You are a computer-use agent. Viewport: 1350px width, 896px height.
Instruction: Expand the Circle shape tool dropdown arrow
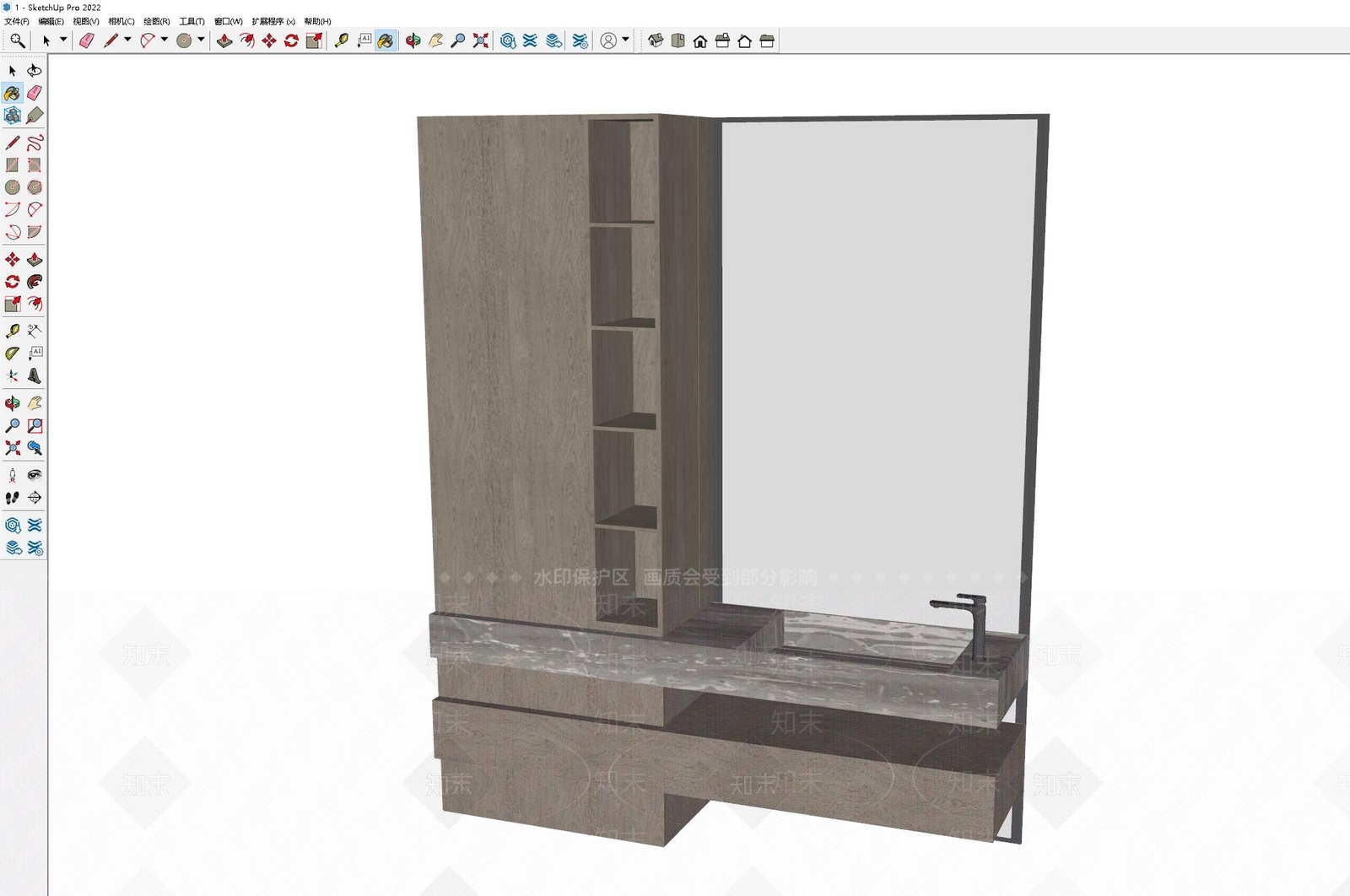pyautogui.click(x=201, y=40)
